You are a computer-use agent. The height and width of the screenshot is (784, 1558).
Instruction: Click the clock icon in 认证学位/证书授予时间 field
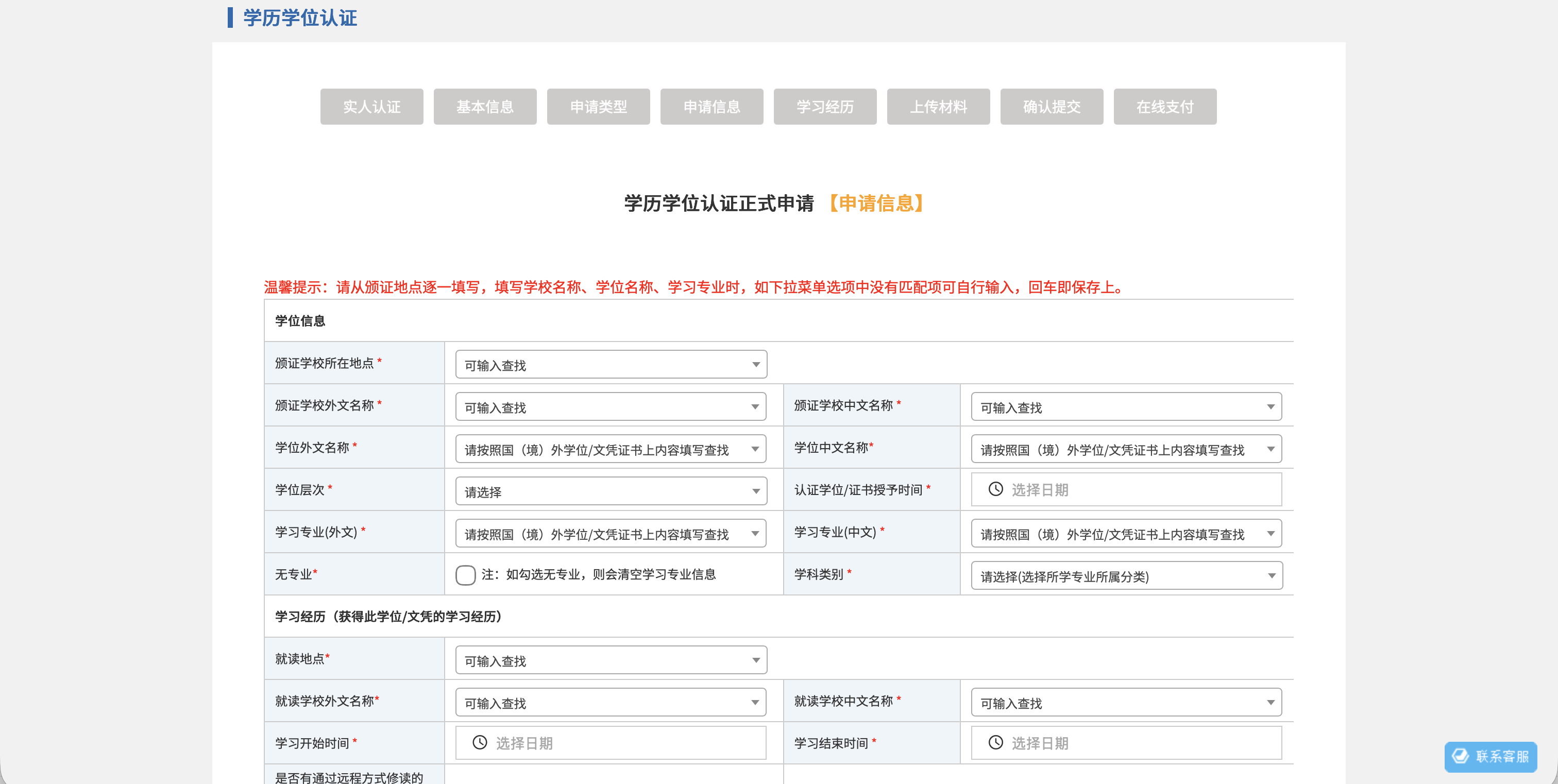(995, 490)
